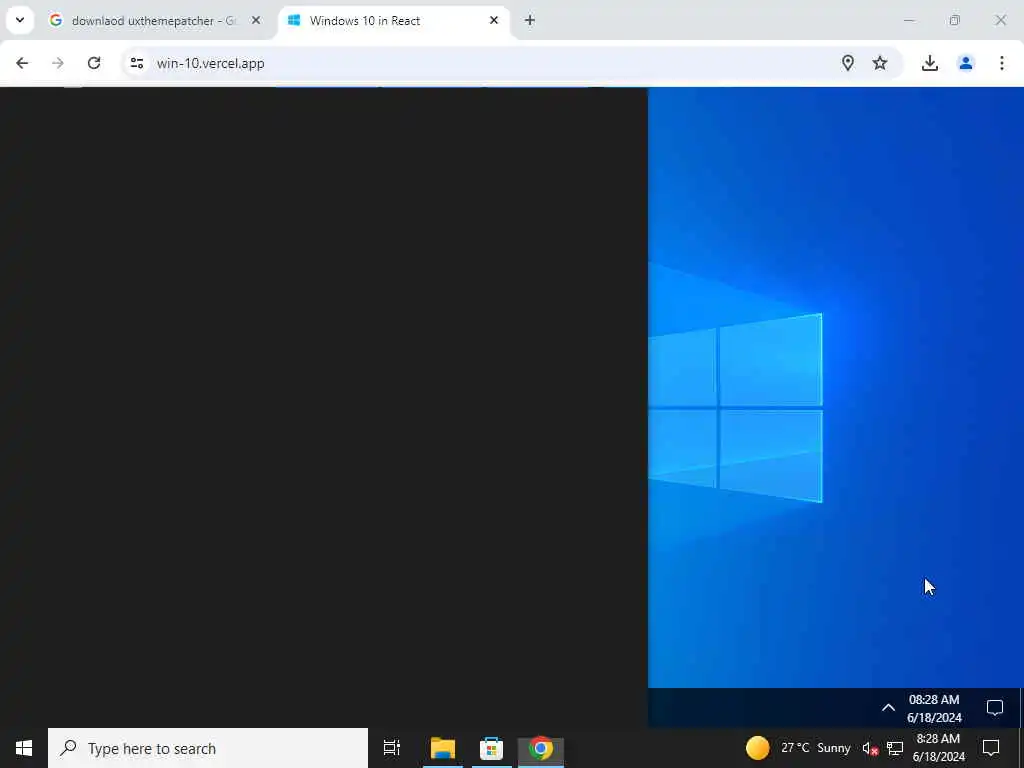Open the Chrome profile menu
This screenshot has height=768, width=1024.
coord(966,63)
